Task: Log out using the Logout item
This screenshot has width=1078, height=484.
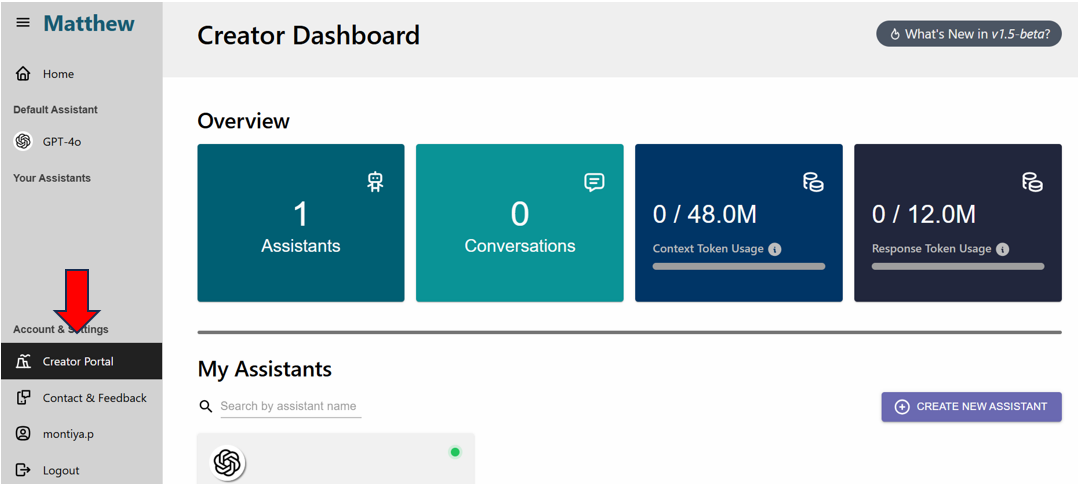Action: (x=60, y=470)
